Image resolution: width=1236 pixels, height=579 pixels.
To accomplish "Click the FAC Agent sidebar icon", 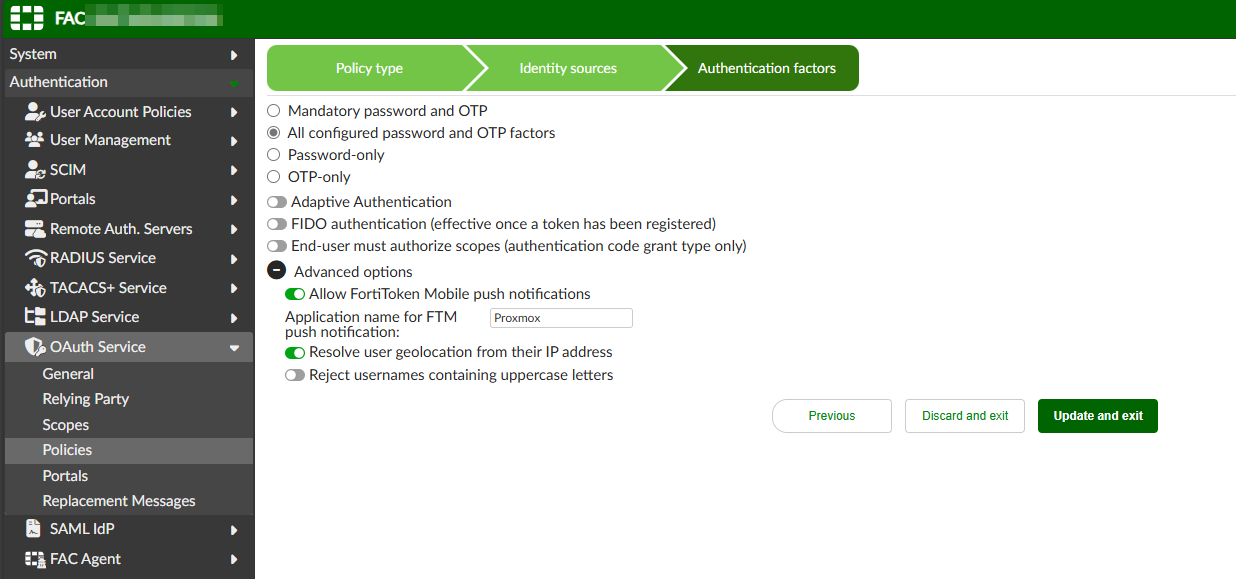I will point(36,559).
